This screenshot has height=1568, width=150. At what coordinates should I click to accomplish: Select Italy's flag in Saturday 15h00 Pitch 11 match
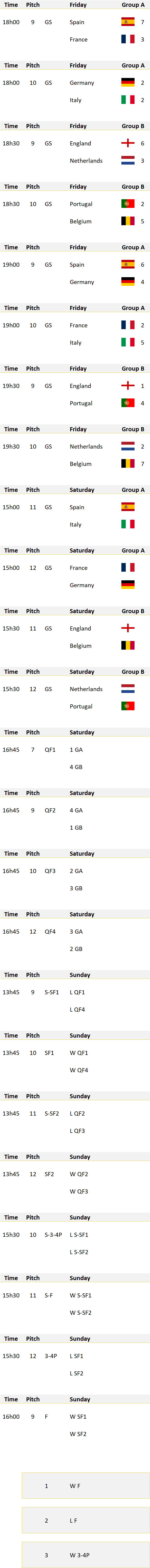click(127, 524)
